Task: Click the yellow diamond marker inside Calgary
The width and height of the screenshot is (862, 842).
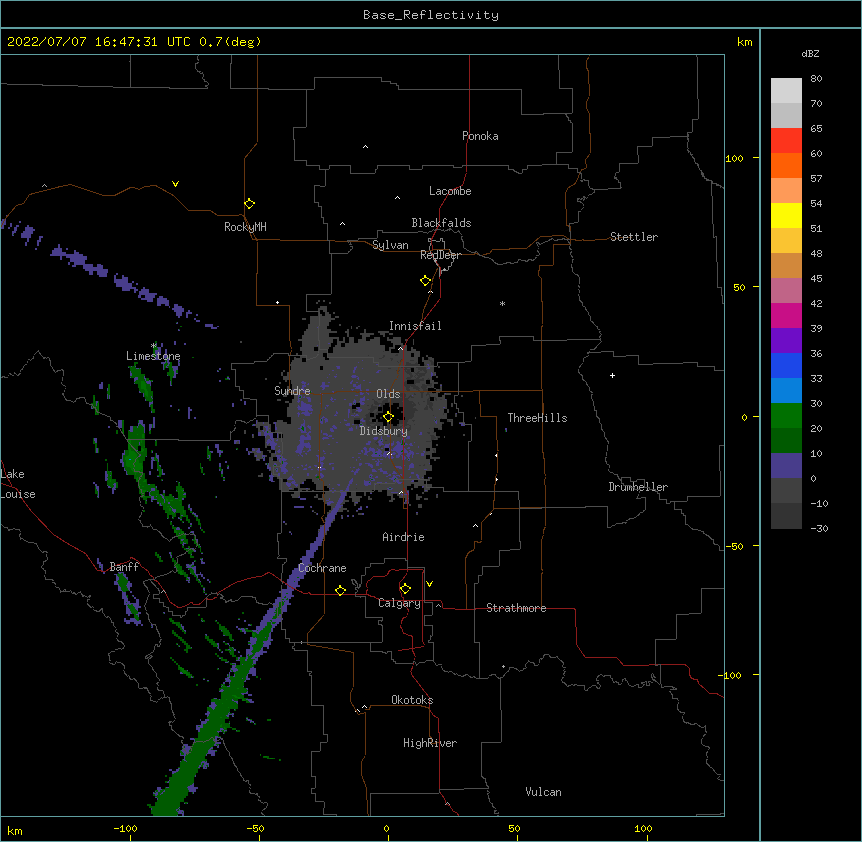Action: [405, 589]
